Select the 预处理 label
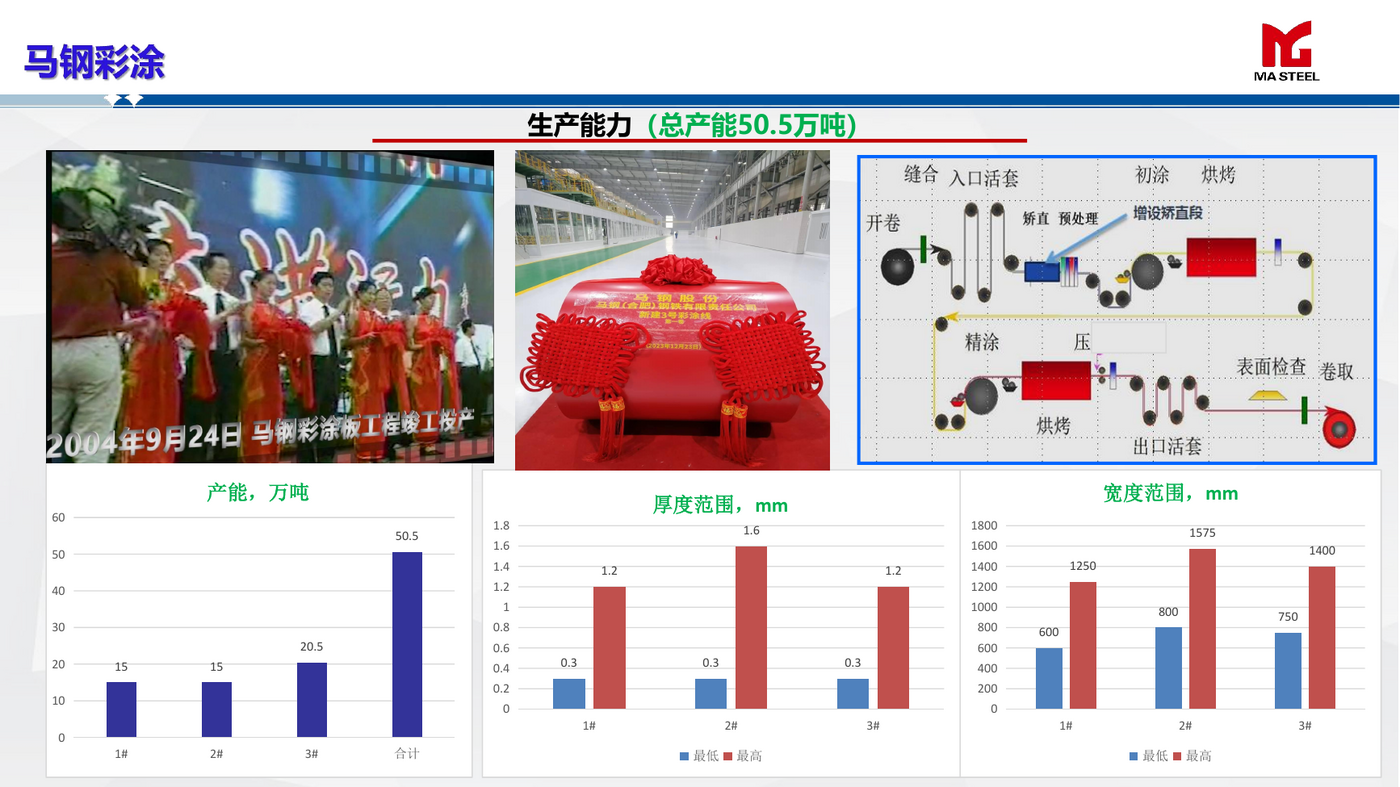 [x=1078, y=218]
